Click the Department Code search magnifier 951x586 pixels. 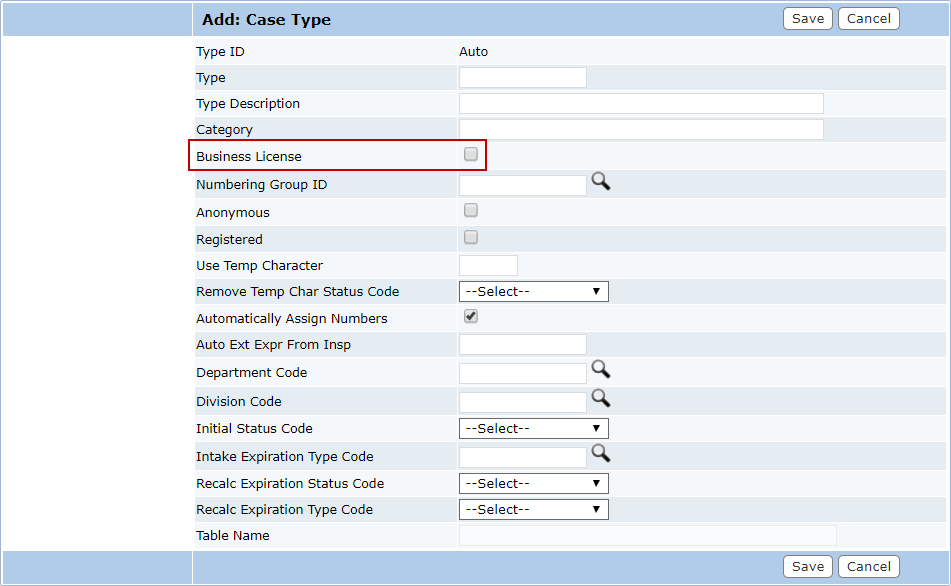[x=600, y=369]
